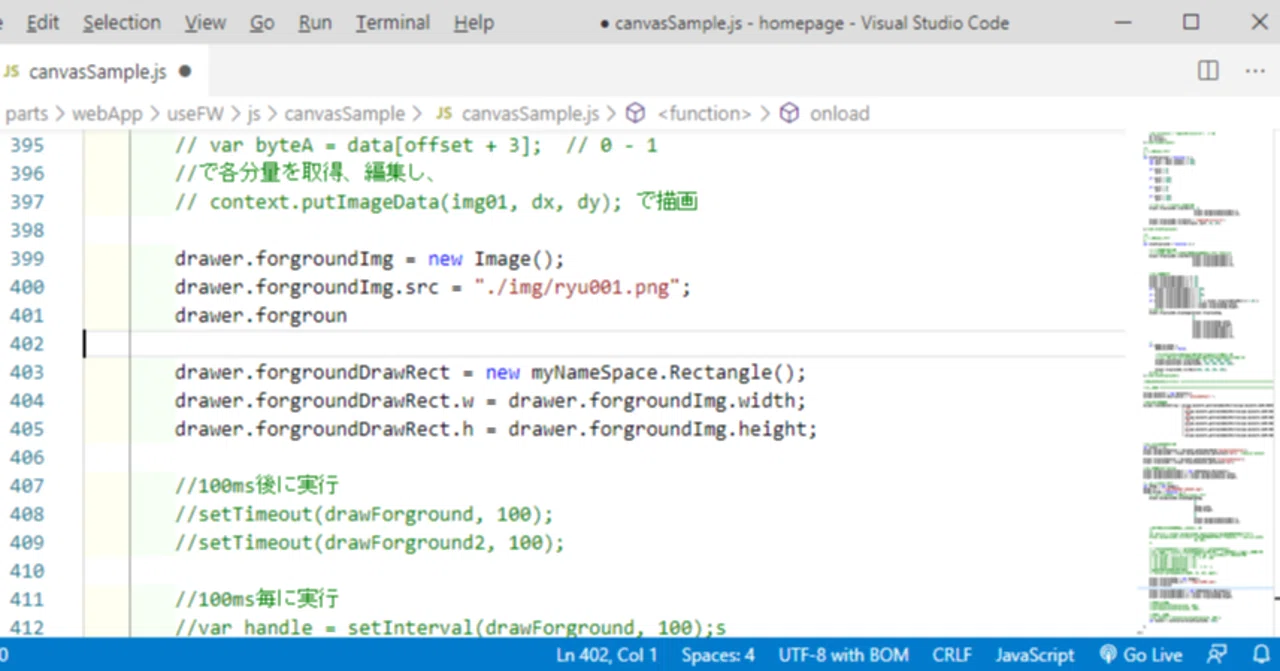Split the editor to the right
The image size is (1280, 671).
click(x=1208, y=71)
